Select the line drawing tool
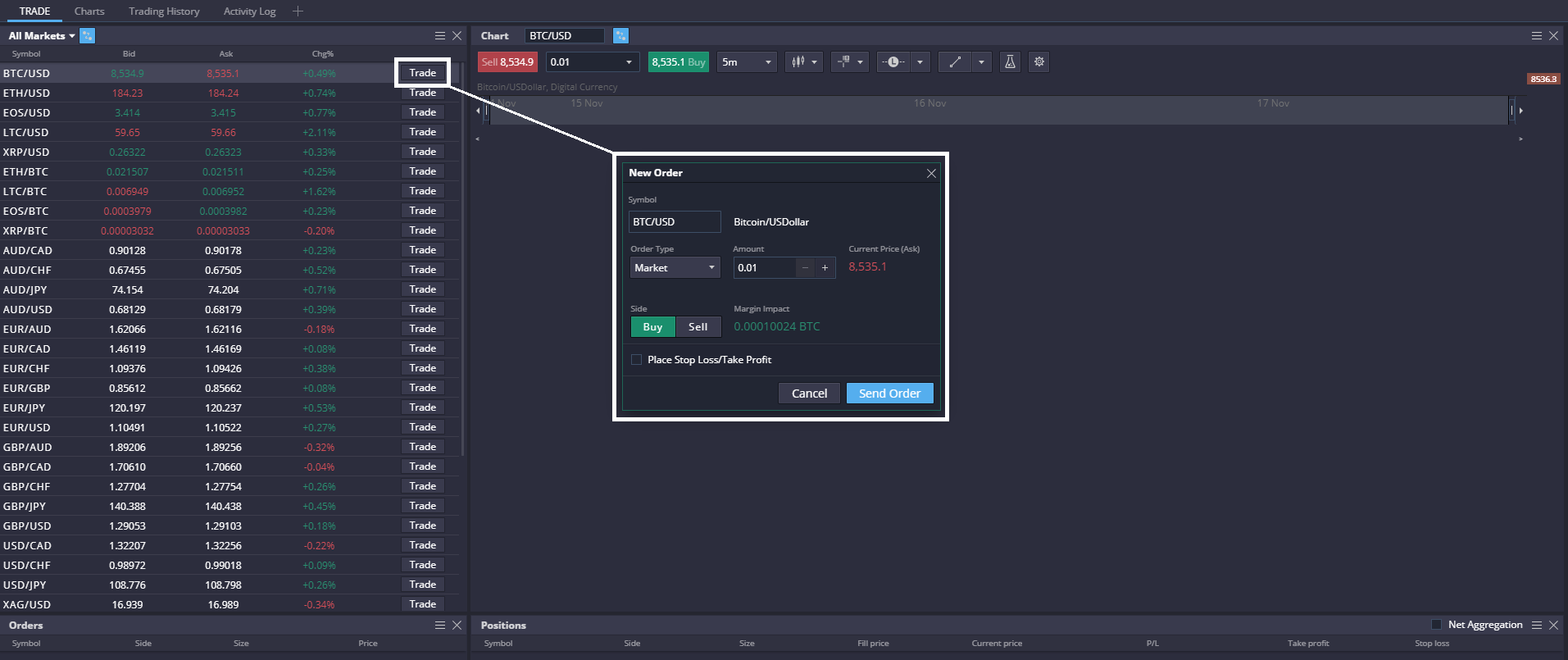The height and width of the screenshot is (660, 1568). point(955,62)
